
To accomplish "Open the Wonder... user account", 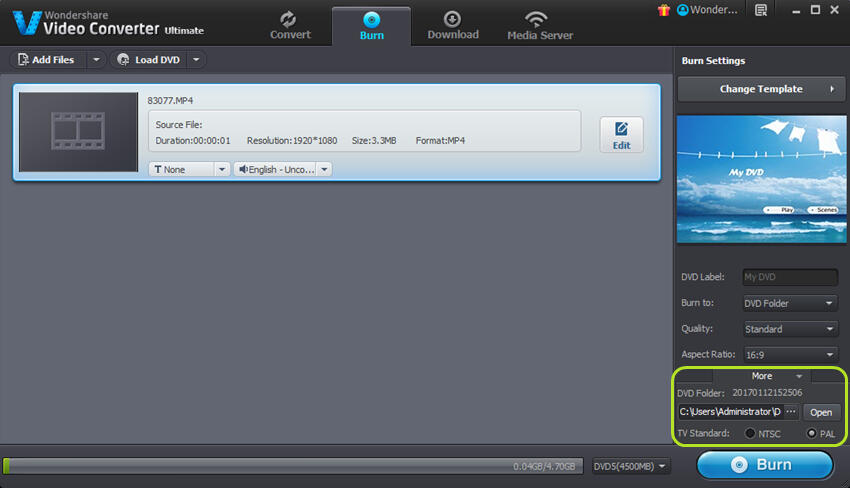I will 707,10.
